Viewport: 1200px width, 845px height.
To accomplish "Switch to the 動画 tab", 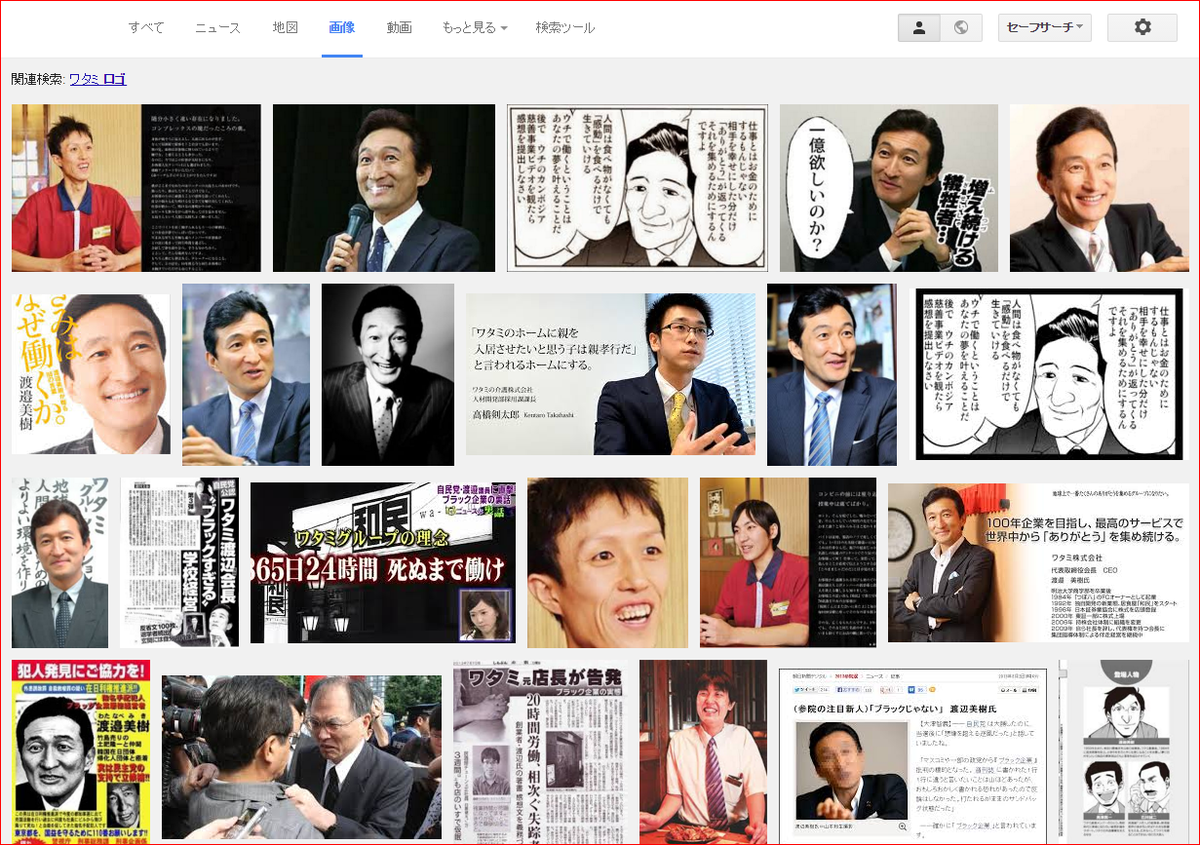I will pos(399,28).
